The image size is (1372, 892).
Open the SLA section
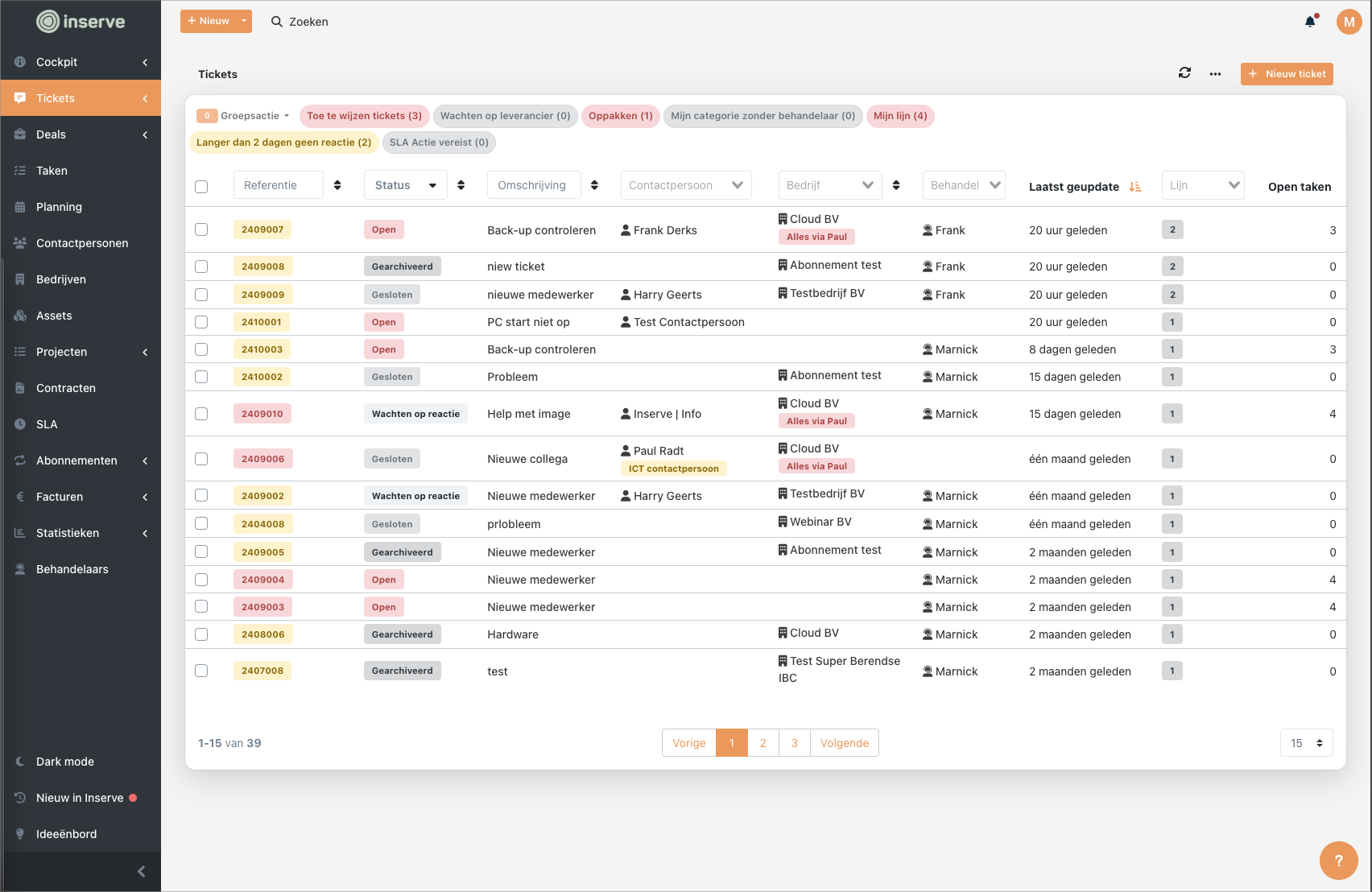(47, 424)
